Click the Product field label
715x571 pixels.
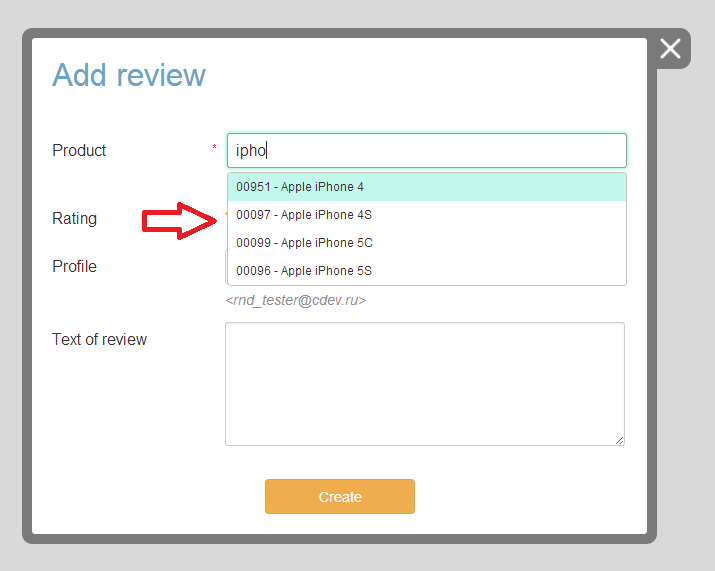[x=79, y=151]
